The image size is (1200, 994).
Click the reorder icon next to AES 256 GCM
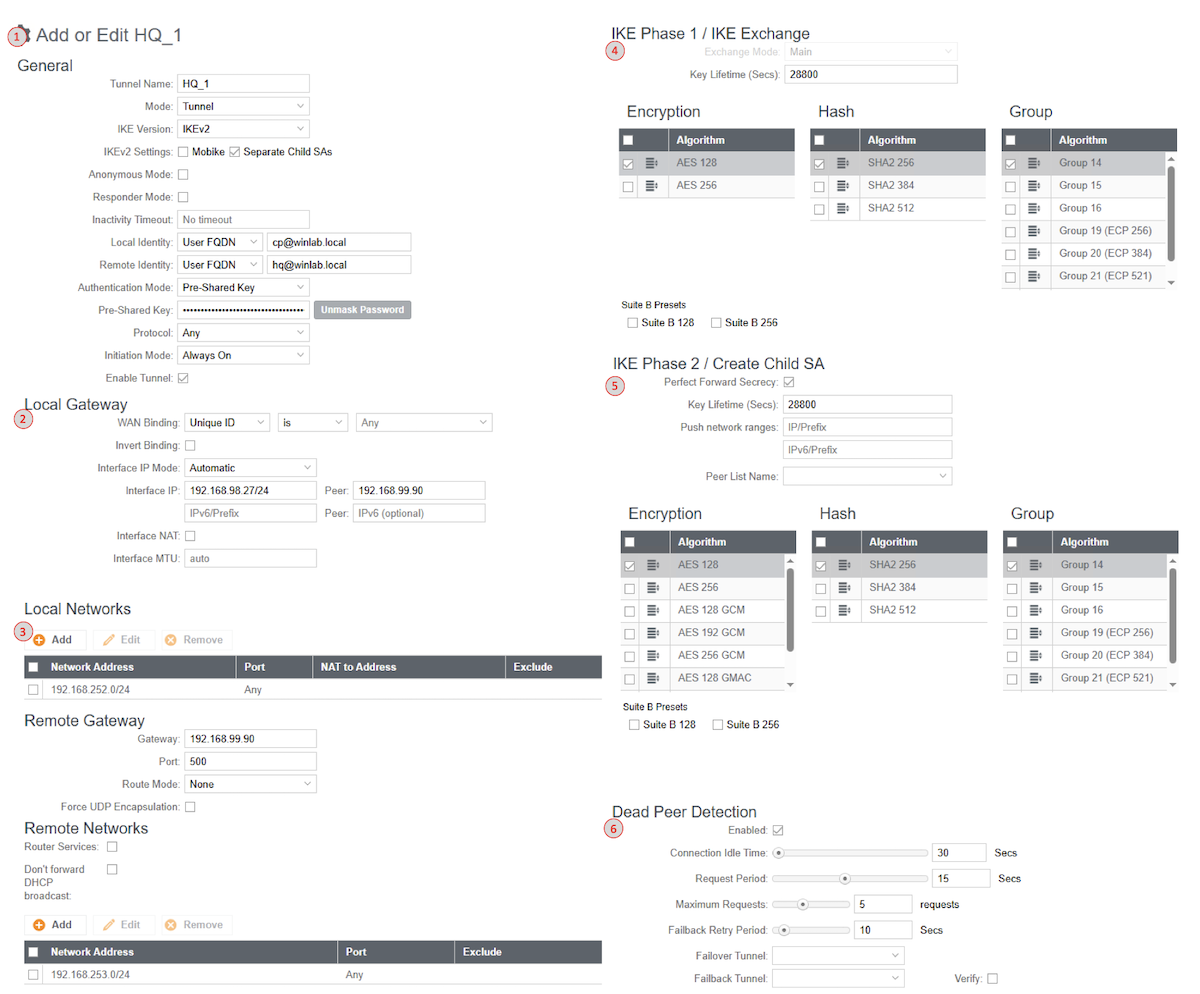(x=653, y=655)
